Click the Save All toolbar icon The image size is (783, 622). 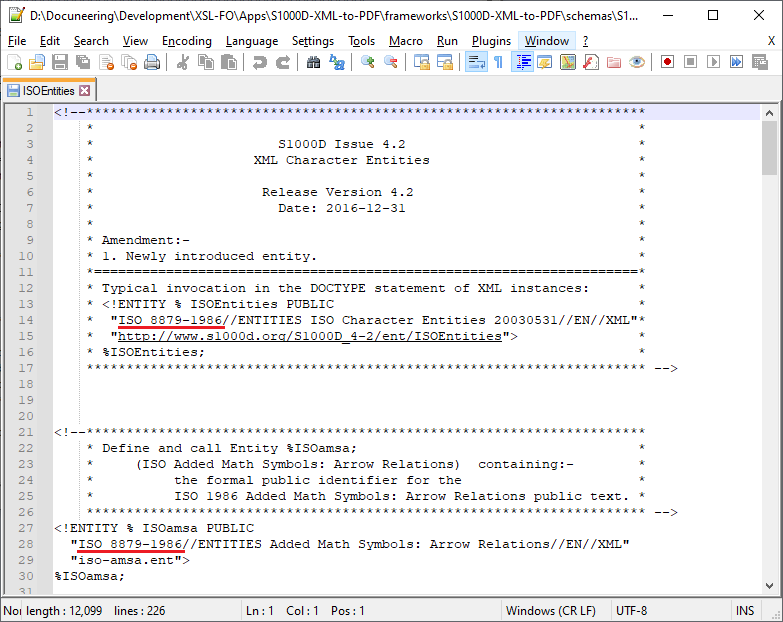[x=83, y=62]
